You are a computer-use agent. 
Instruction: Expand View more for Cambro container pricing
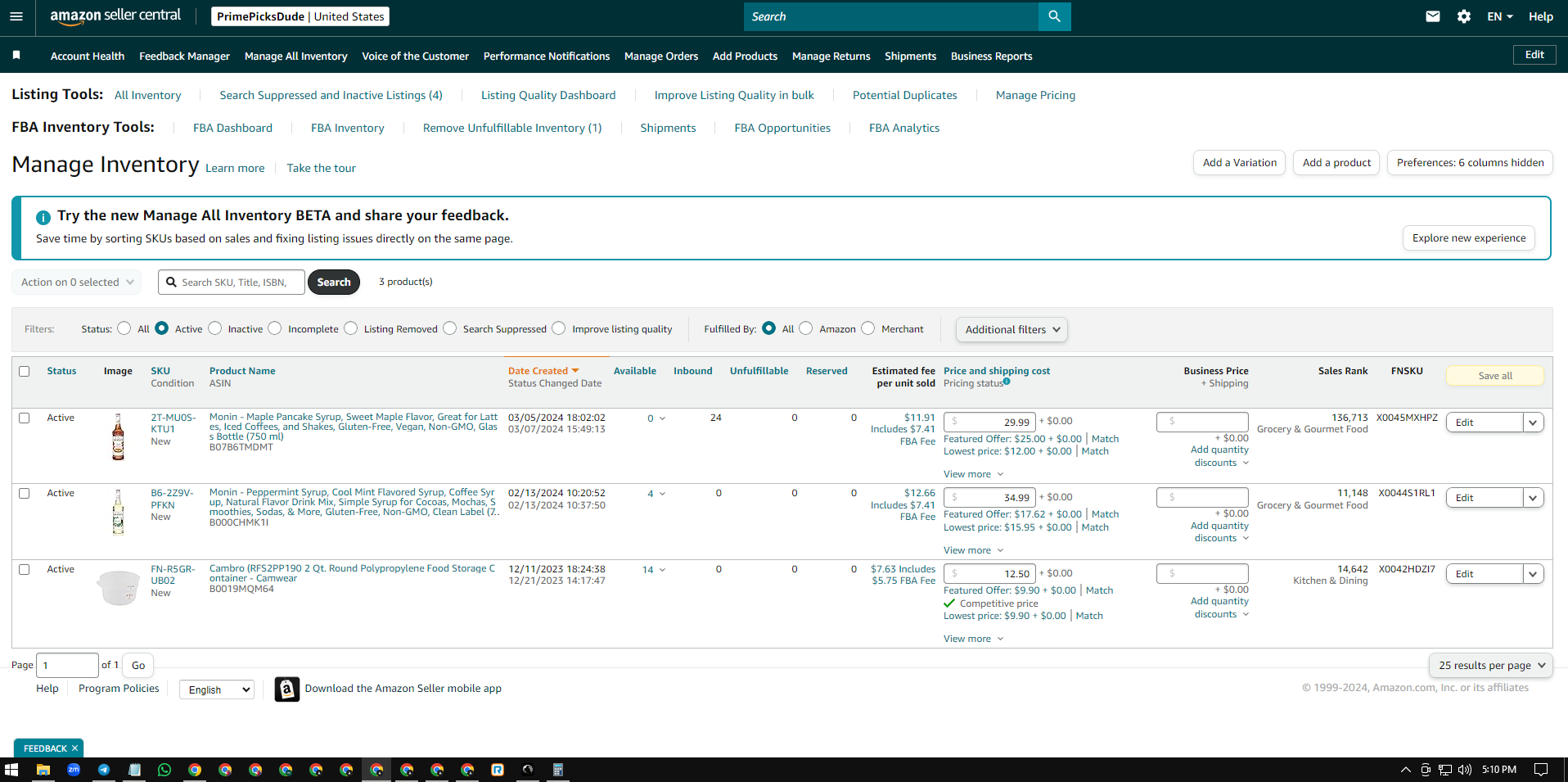973,639
